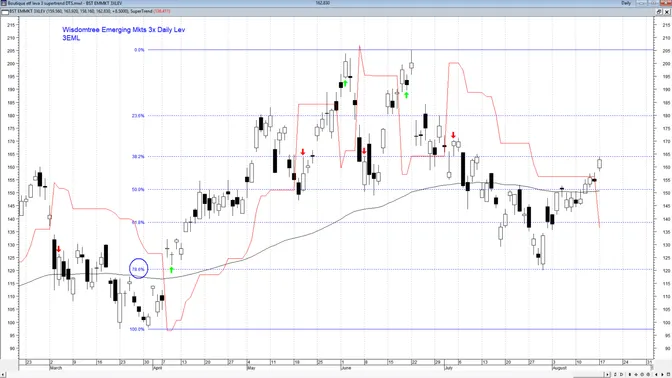Select the red sell arrow in mid May
The image size is (672, 378).
[x=303, y=152]
